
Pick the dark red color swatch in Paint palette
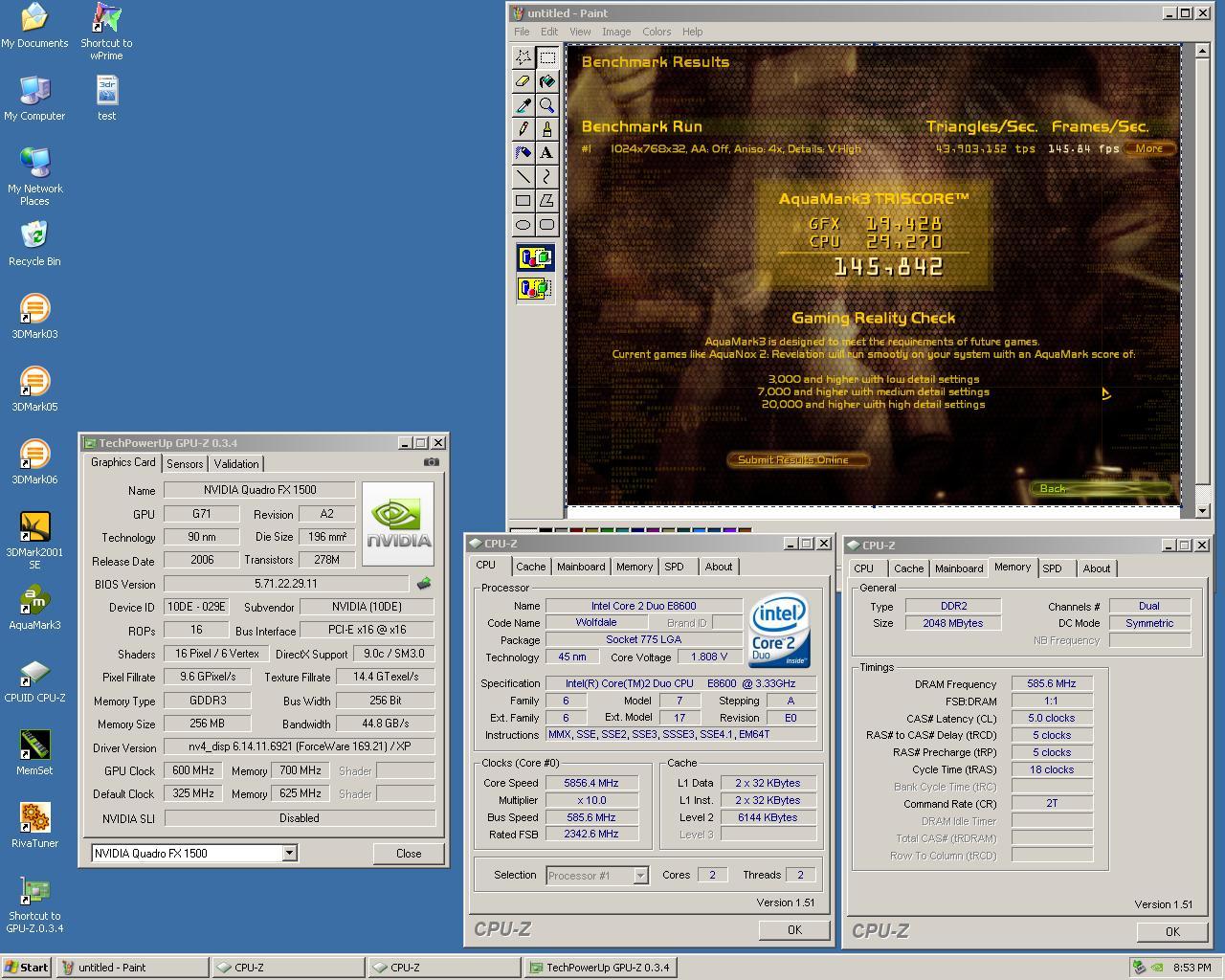pos(575,530)
